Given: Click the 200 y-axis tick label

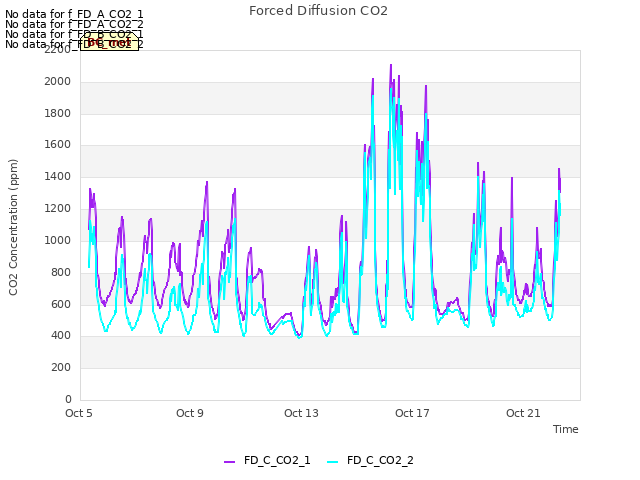Looking at the screenshot, I should (x=61, y=367).
